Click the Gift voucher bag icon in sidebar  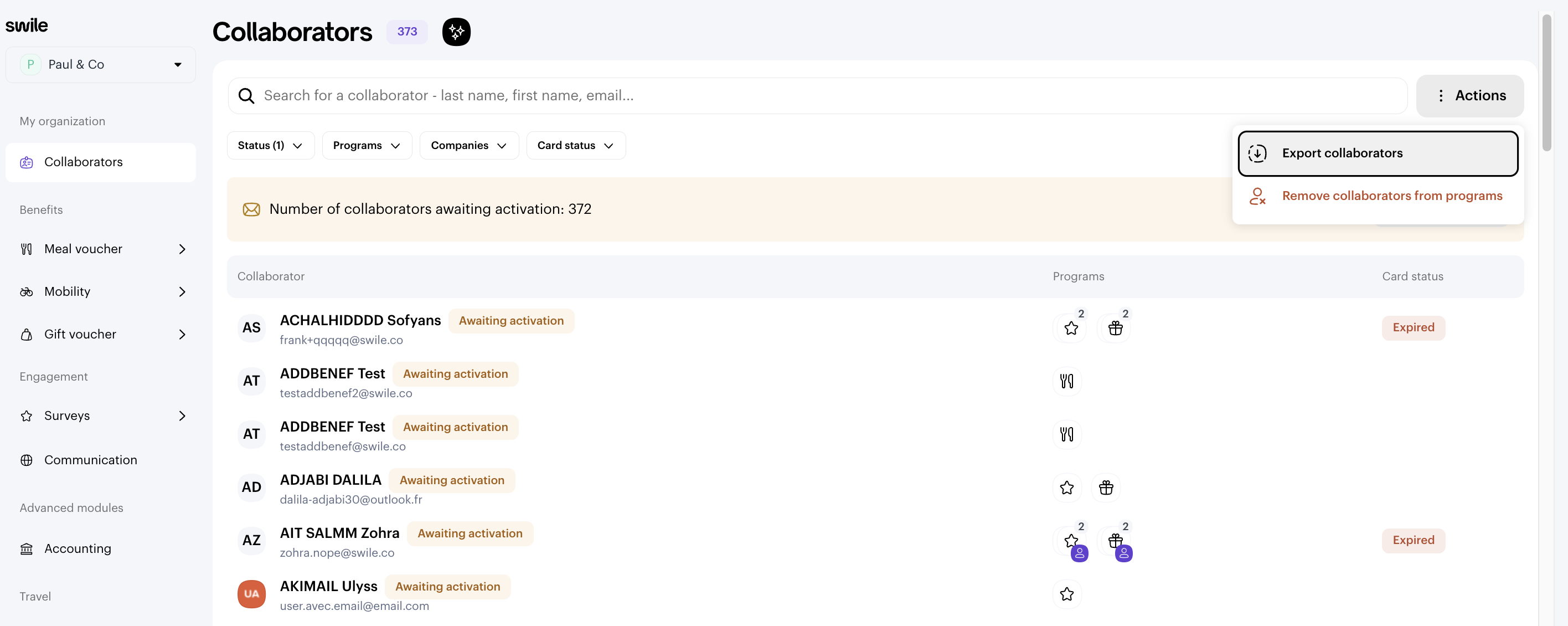pos(26,334)
